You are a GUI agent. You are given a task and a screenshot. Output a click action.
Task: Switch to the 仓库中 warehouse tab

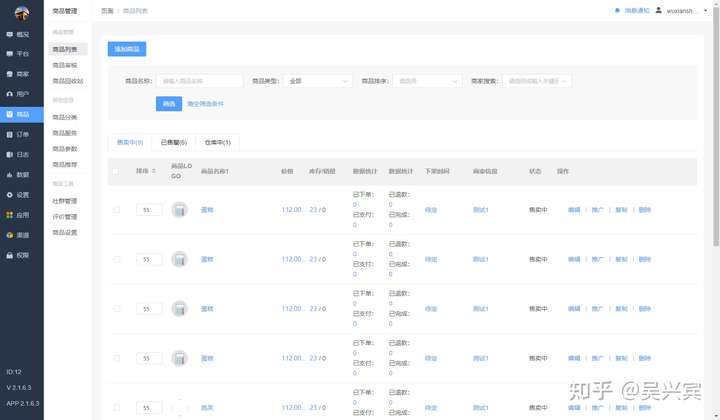coord(218,142)
